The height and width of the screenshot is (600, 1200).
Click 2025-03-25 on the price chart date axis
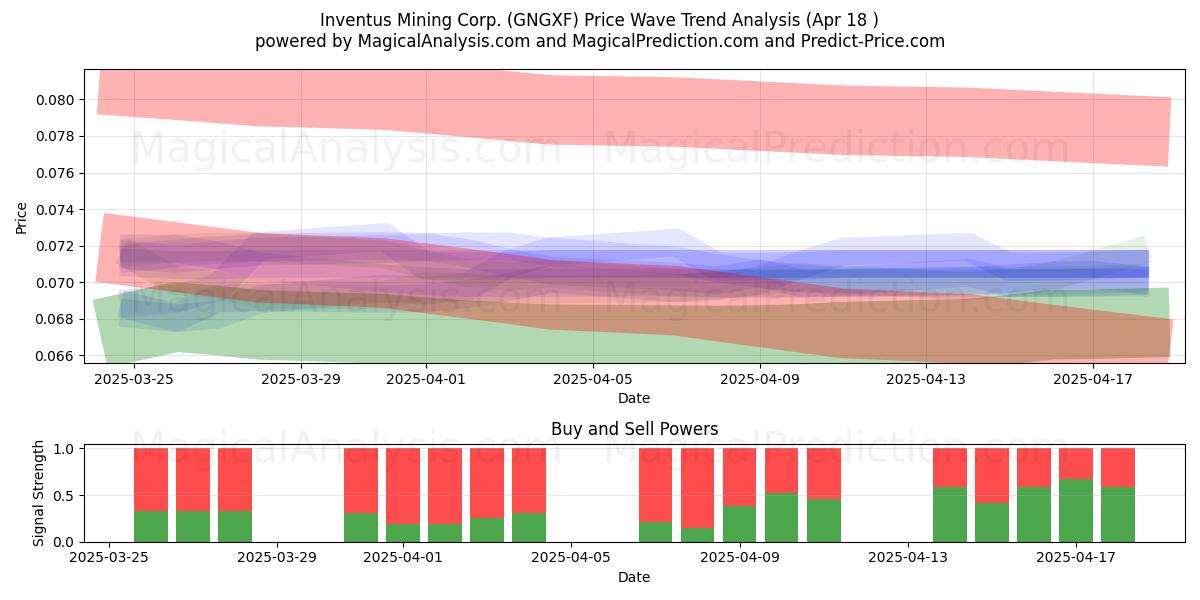pyautogui.click(x=135, y=379)
